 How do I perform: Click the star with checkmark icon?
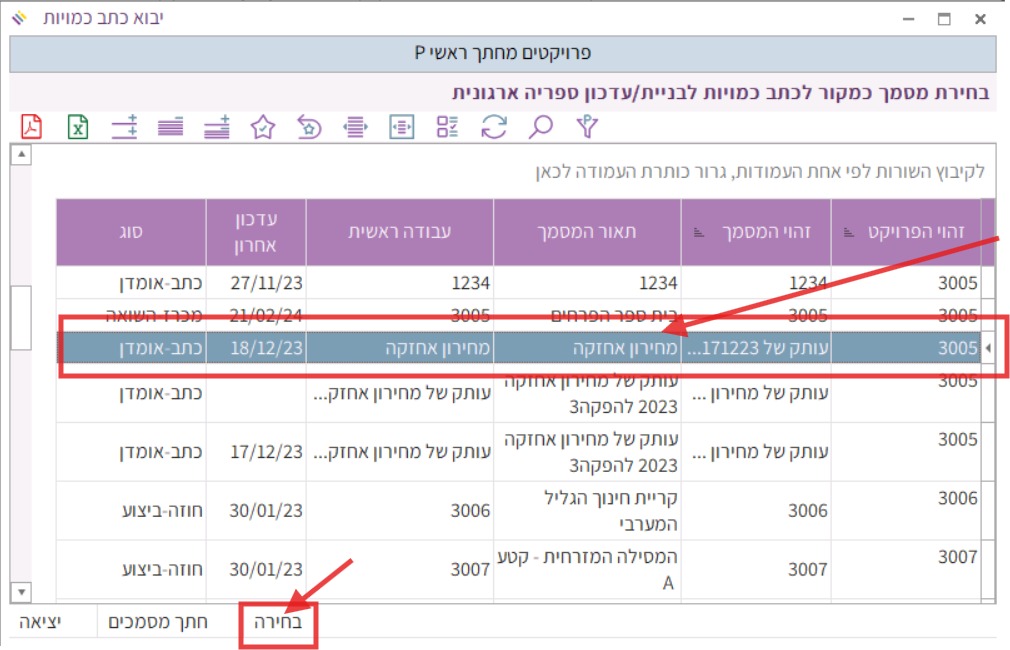click(263, 127)
